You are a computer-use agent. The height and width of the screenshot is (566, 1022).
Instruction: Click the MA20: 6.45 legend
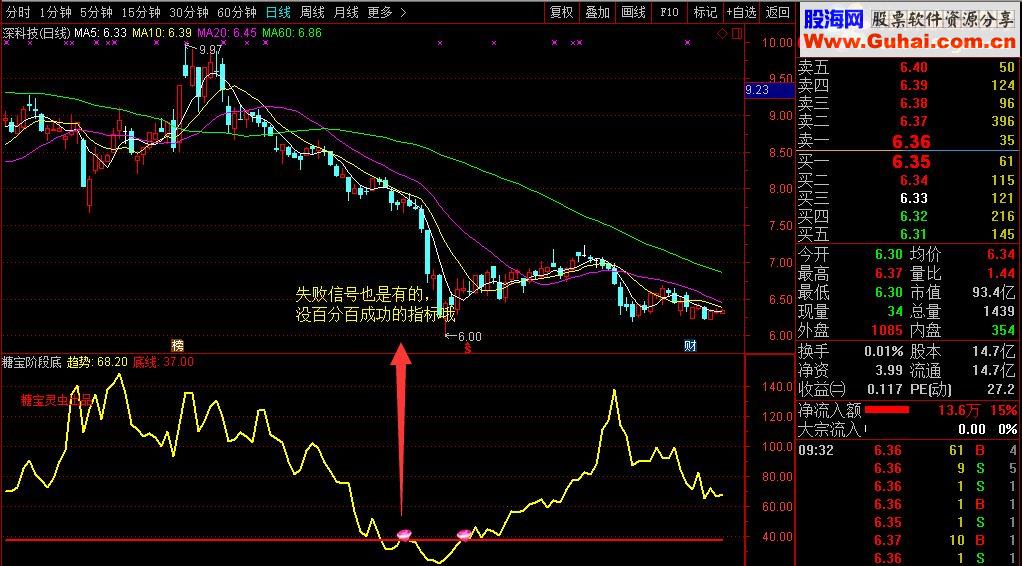[x=227, y=33]
